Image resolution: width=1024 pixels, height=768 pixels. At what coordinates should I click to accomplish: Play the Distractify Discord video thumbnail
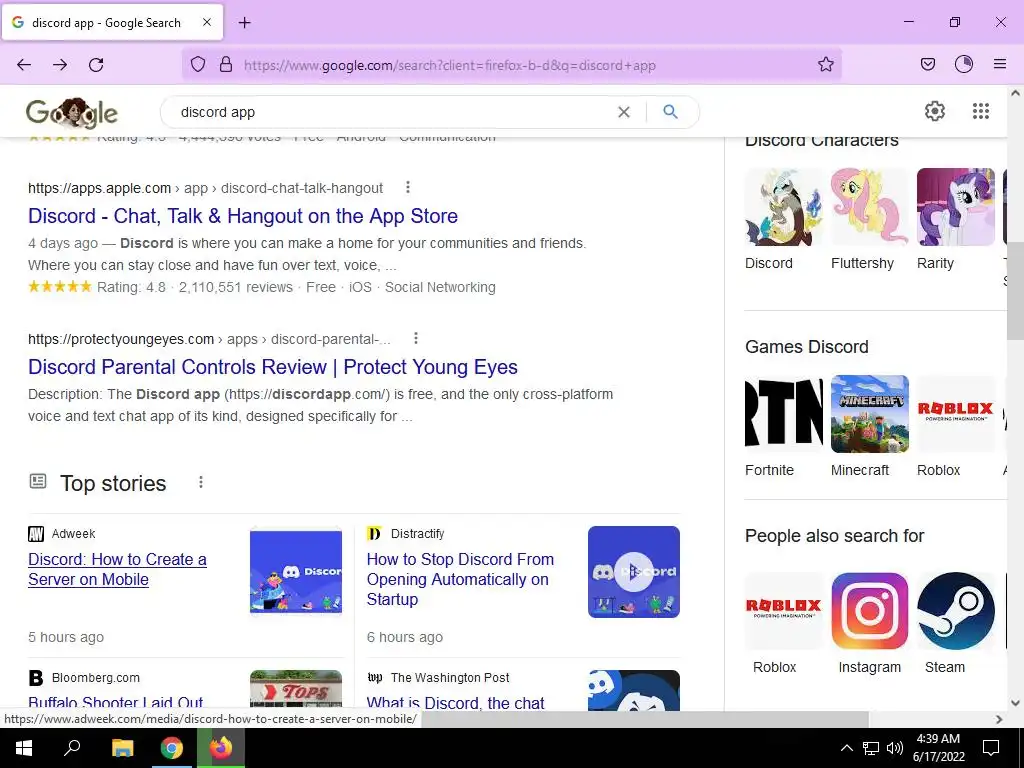633,571
